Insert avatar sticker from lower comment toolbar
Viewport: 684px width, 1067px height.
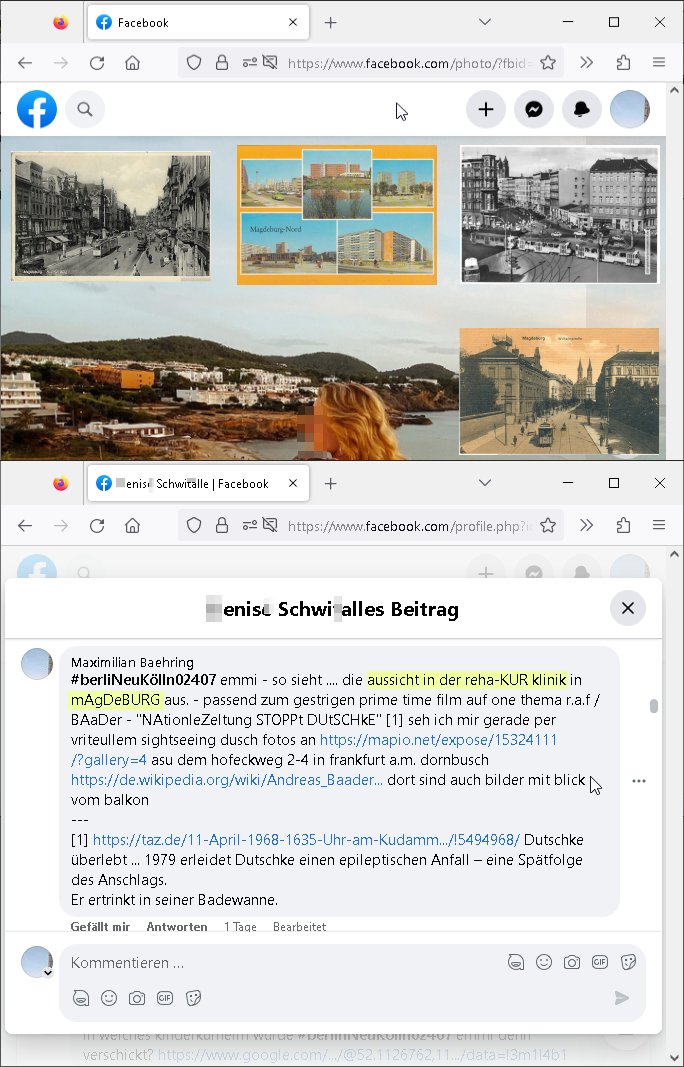(x=81, y=998)
